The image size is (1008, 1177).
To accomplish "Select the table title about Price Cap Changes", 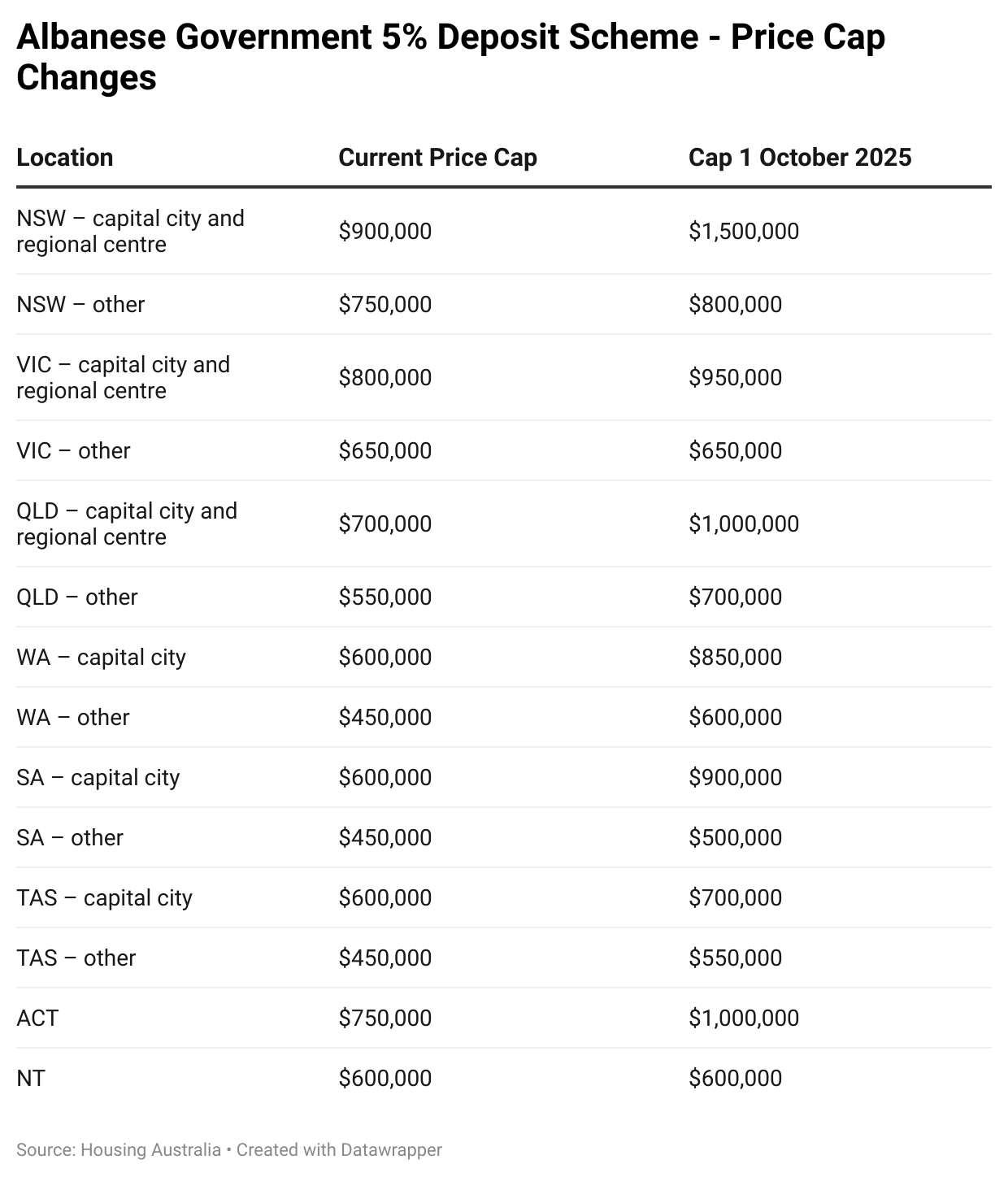I will pos(450,57).
